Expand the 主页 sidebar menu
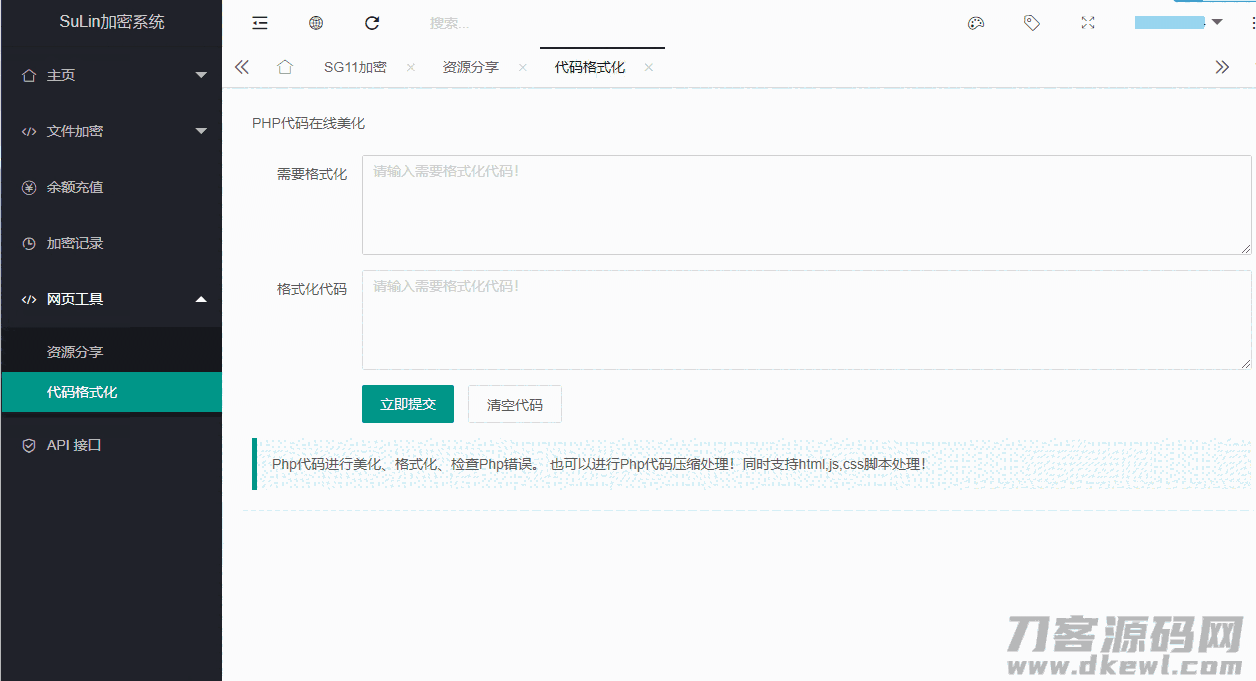The width and height of the screenshot is (1256, 681). click(111, 75)
